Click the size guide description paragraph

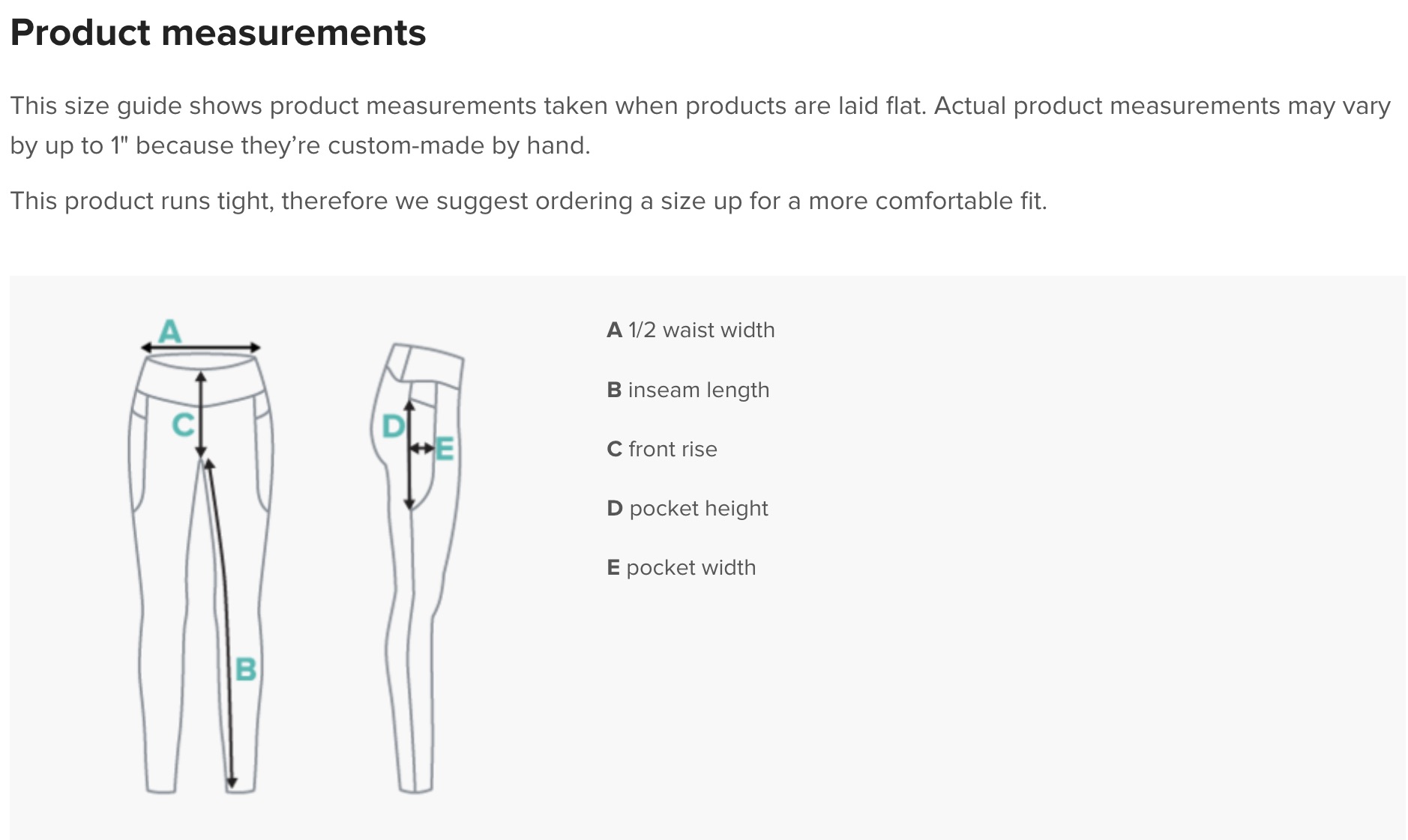700,125
